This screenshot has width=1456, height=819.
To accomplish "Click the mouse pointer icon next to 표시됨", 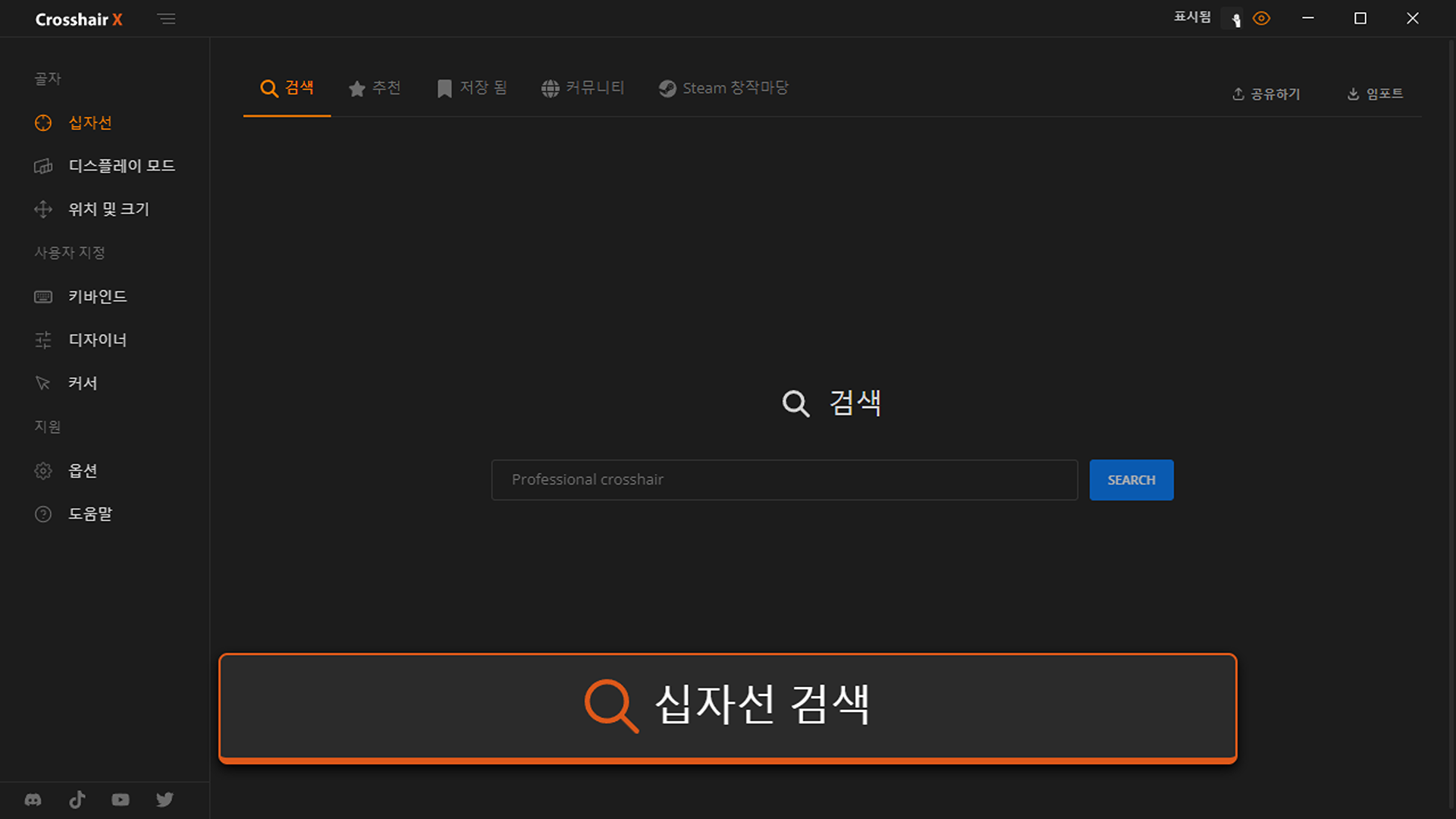I will [1236, 20].
